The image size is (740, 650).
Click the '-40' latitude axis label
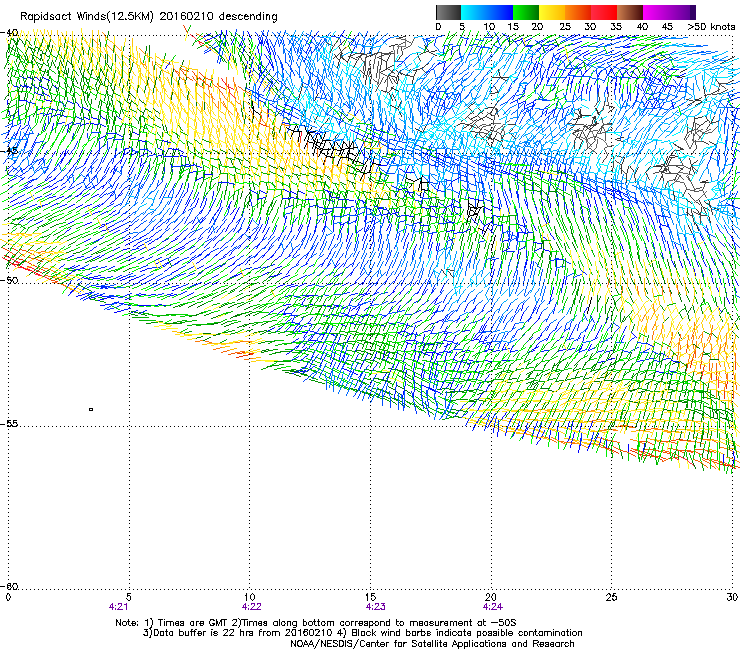[11, 33]
